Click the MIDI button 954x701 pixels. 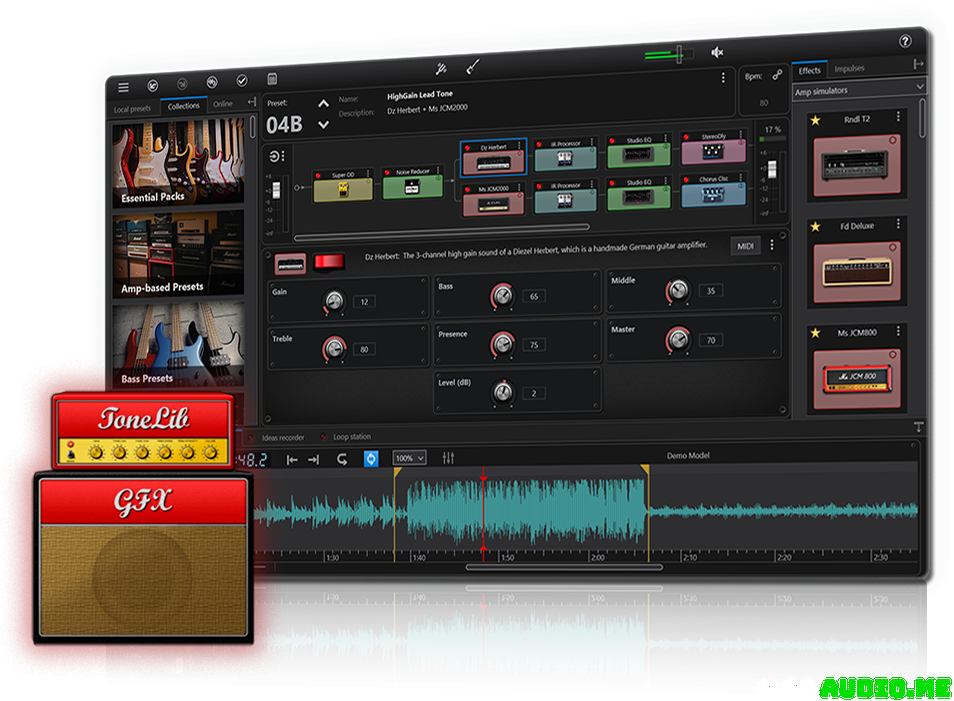[x=745, y=246]
